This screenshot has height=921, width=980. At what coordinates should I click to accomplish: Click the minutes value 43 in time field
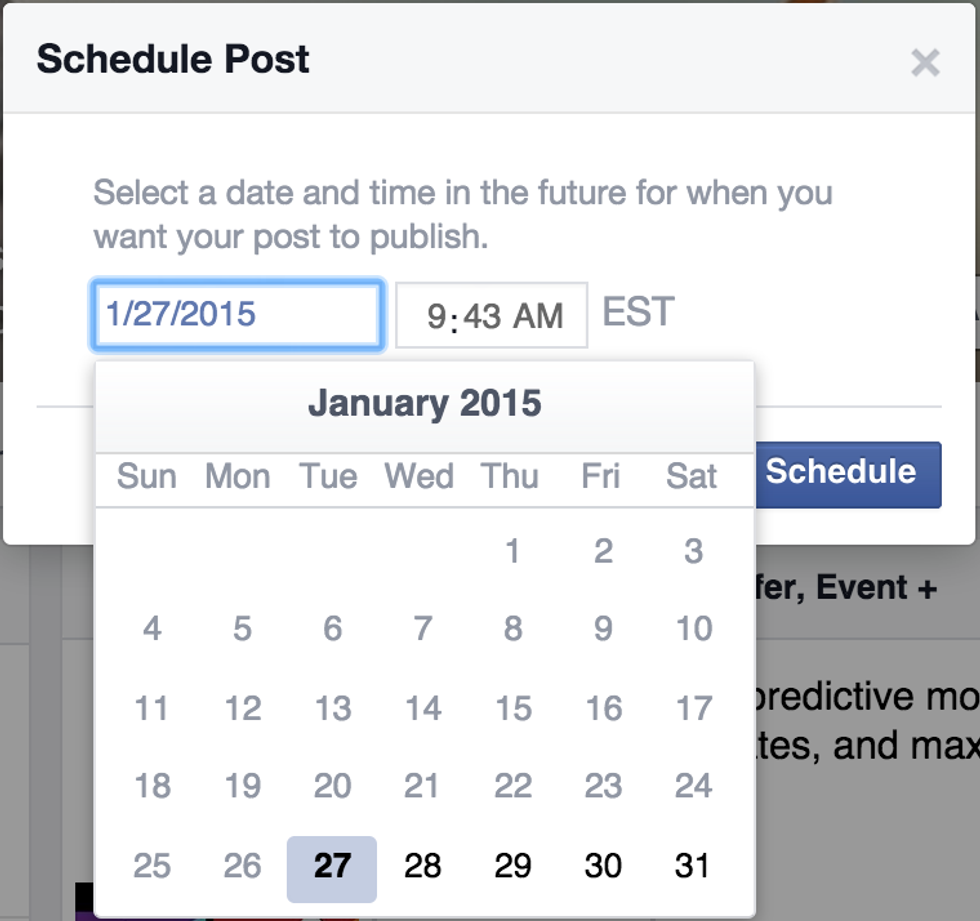[x=482, y=317]
